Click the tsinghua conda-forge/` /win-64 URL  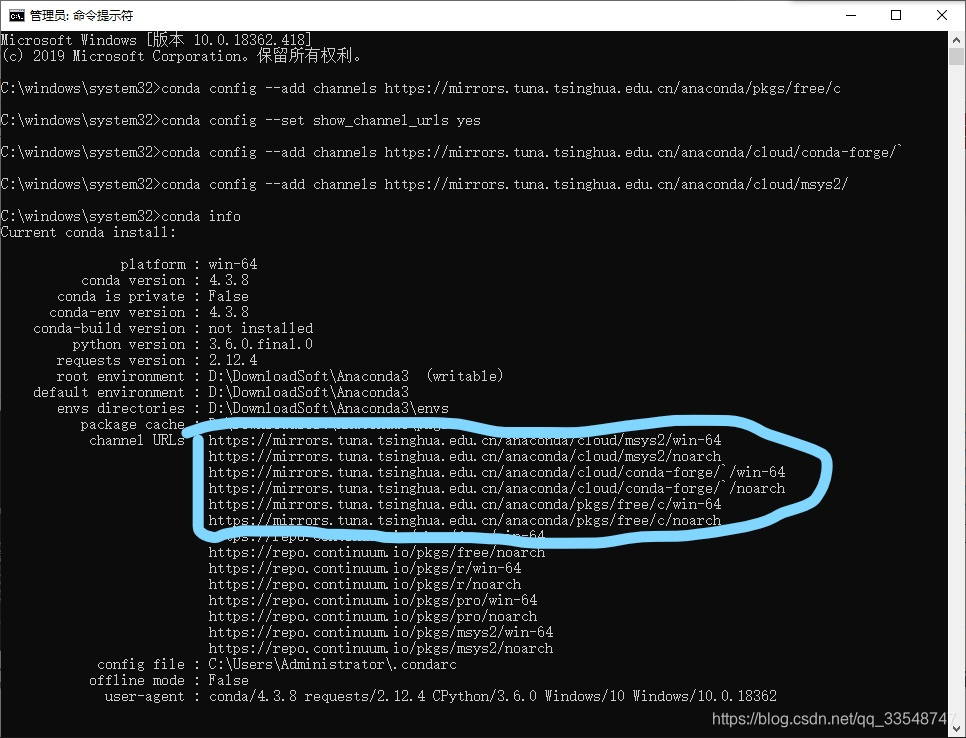pos(497,472)
